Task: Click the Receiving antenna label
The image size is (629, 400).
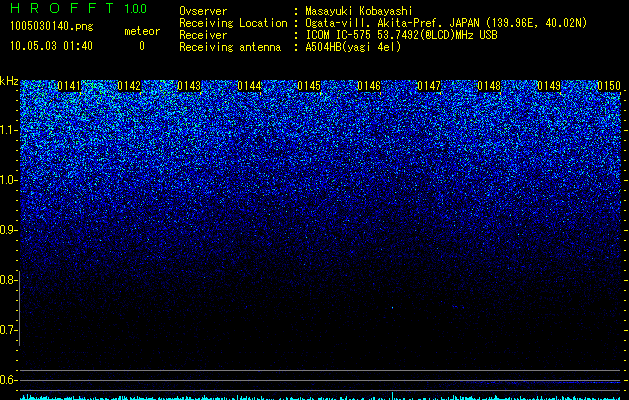Action: pos(230,47)
